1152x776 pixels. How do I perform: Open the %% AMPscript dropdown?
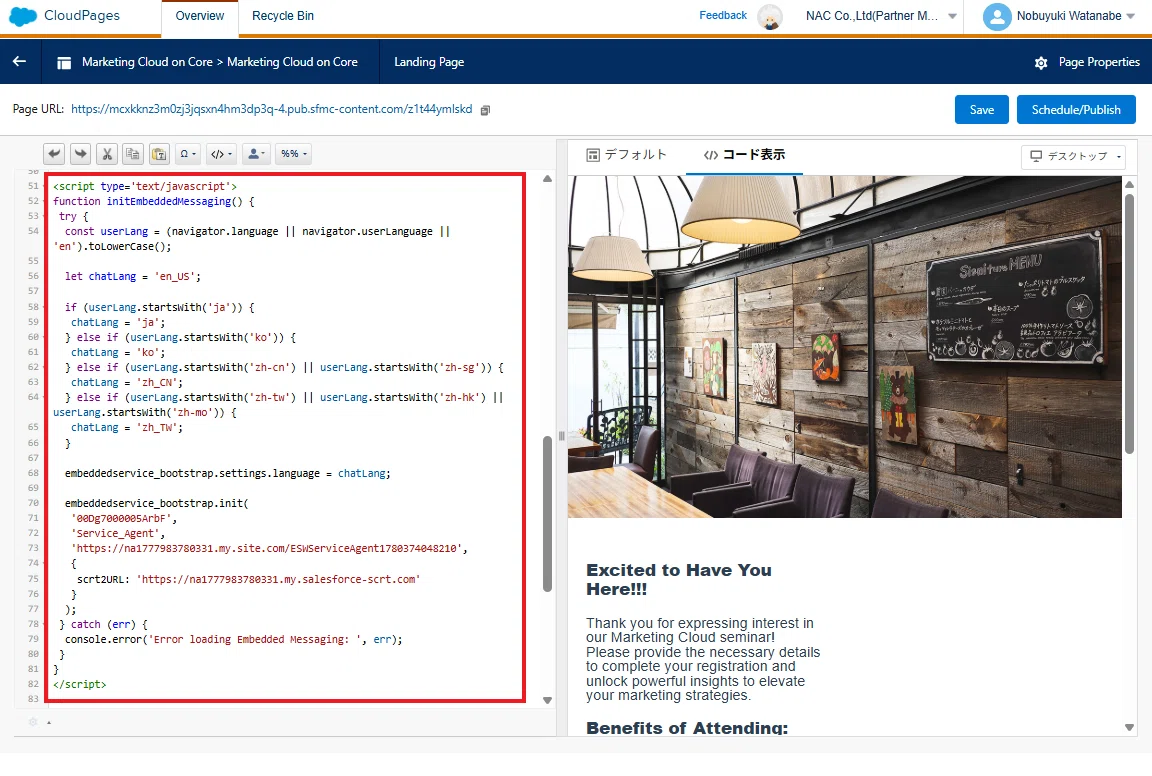tap(293, 154)
